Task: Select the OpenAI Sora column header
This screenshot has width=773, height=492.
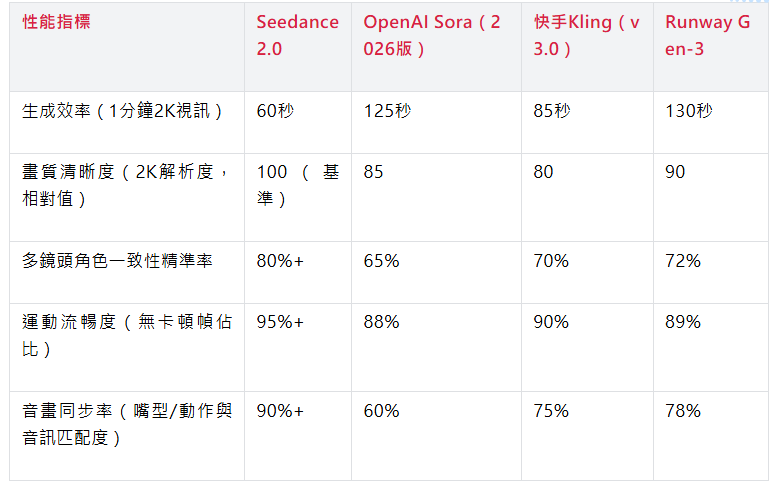Action: 432,35
